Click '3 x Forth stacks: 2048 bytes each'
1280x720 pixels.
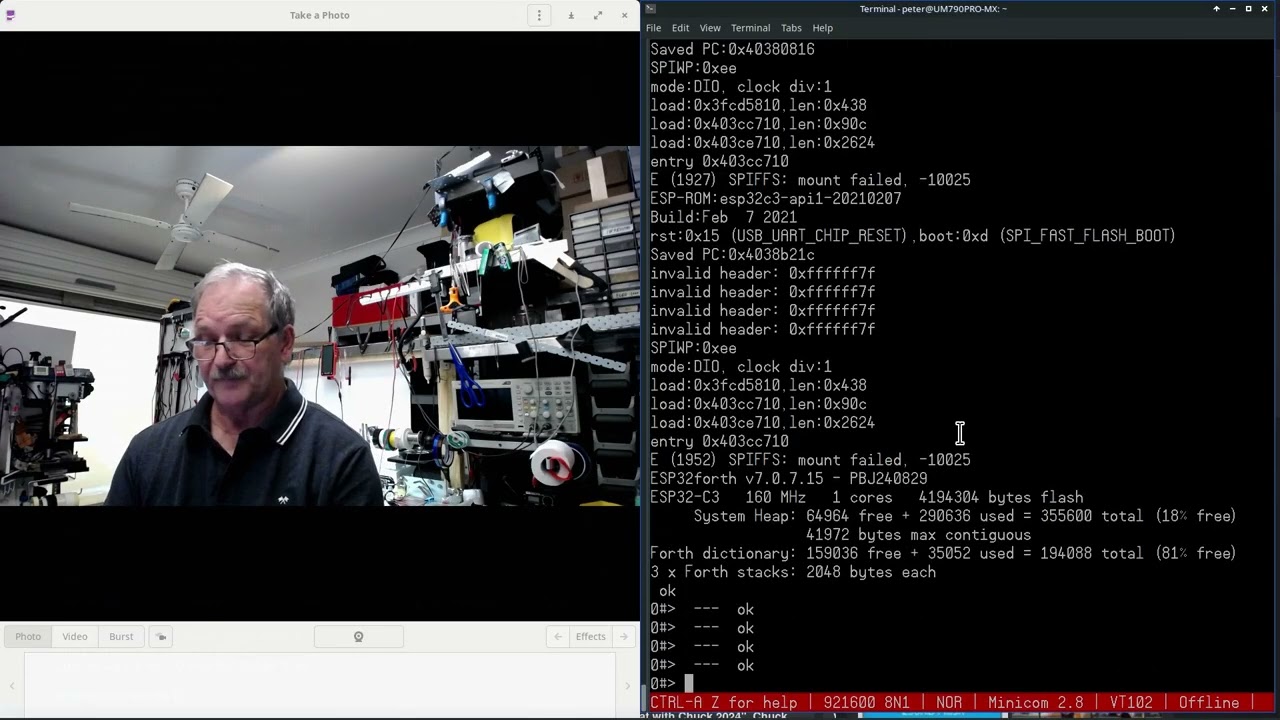click(x=793, y=572)
